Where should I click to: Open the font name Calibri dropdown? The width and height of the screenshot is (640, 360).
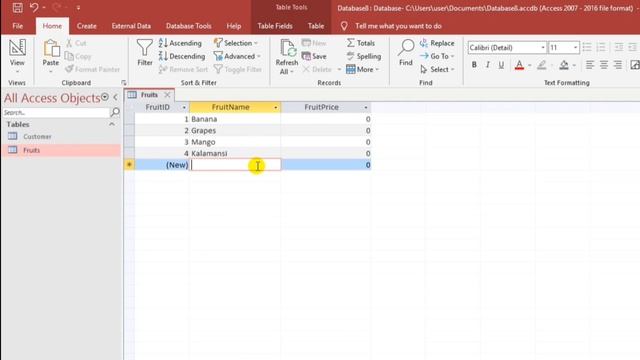pyautogui.click(x=543, y=48)
